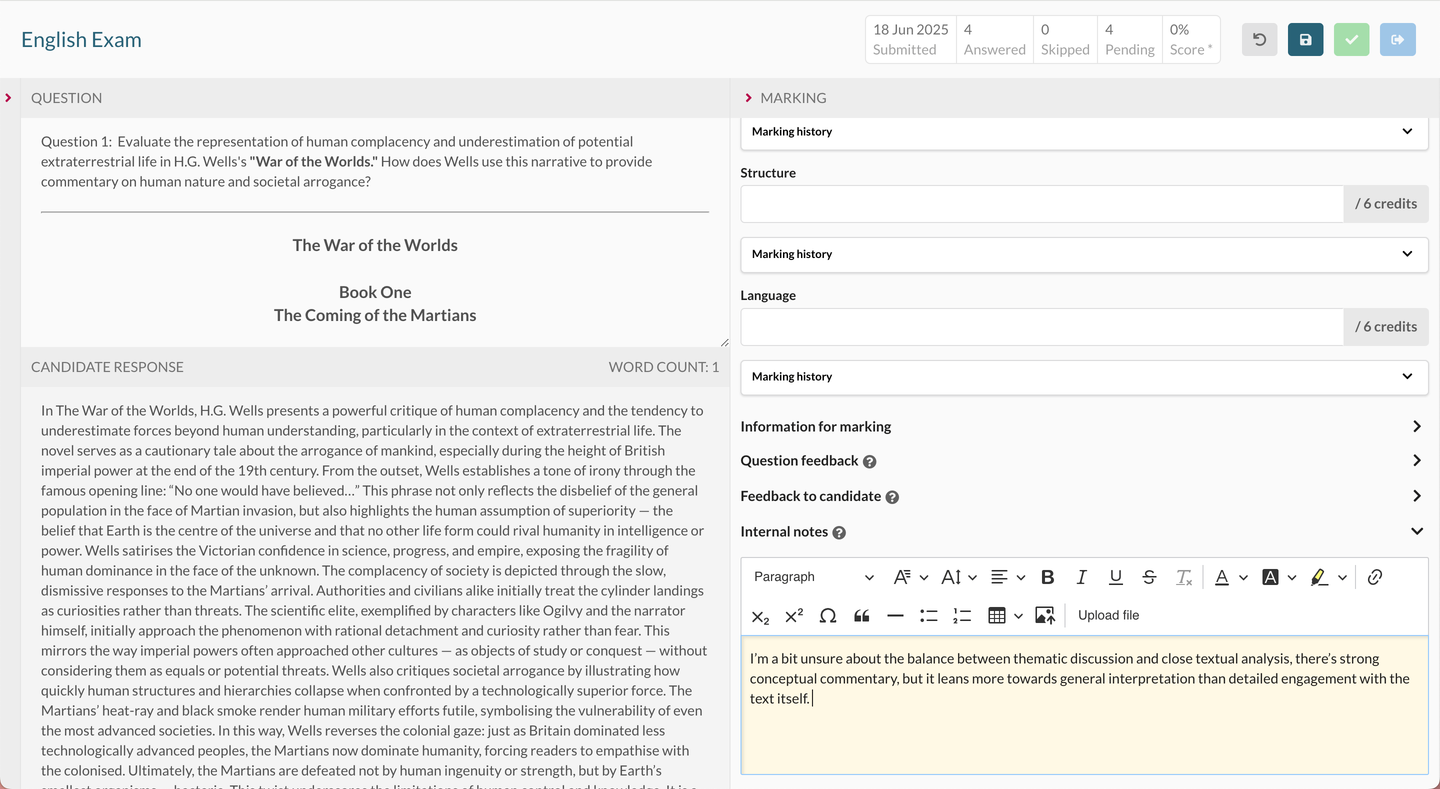Screen dimensions: 1440x789
Task: Insert a horizontal line in notes
Action: coord(895,616)
